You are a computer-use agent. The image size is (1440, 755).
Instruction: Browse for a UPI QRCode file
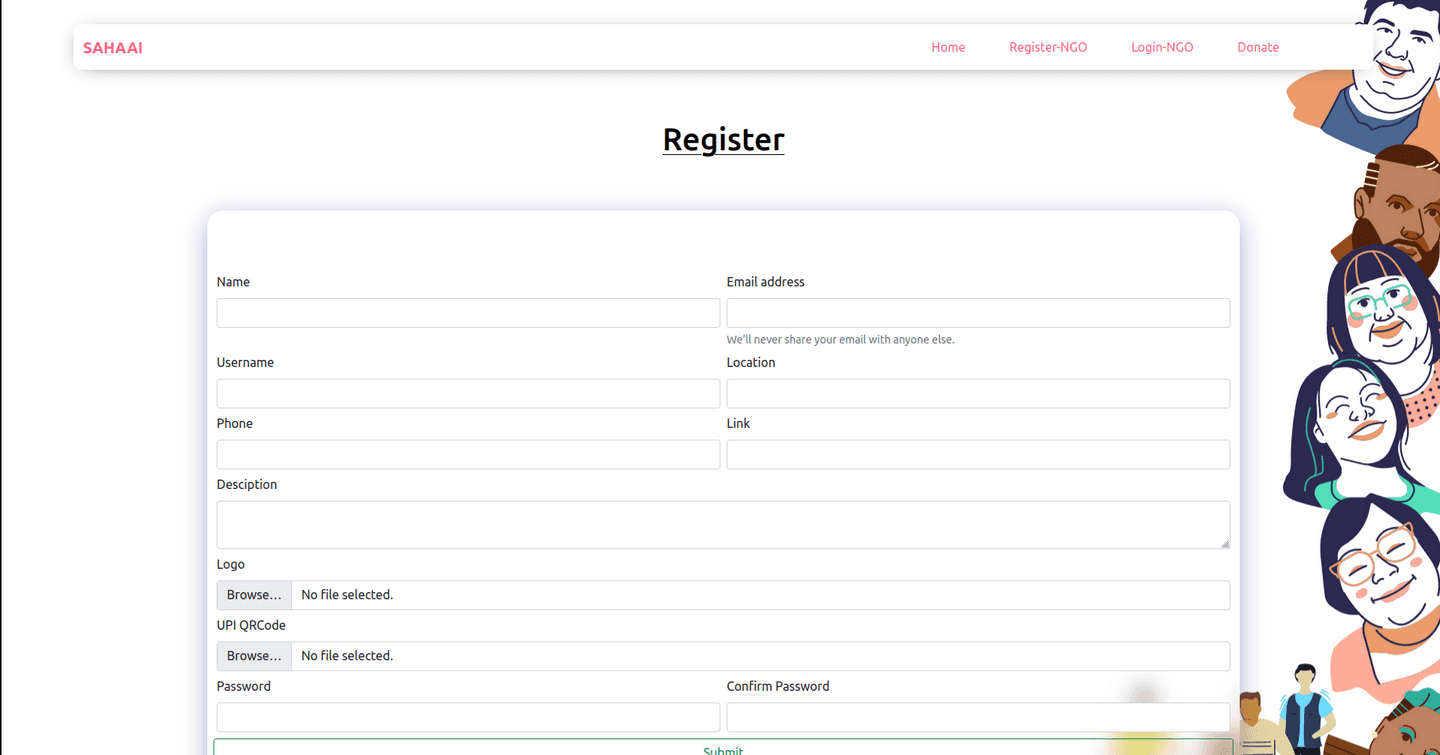254,656
